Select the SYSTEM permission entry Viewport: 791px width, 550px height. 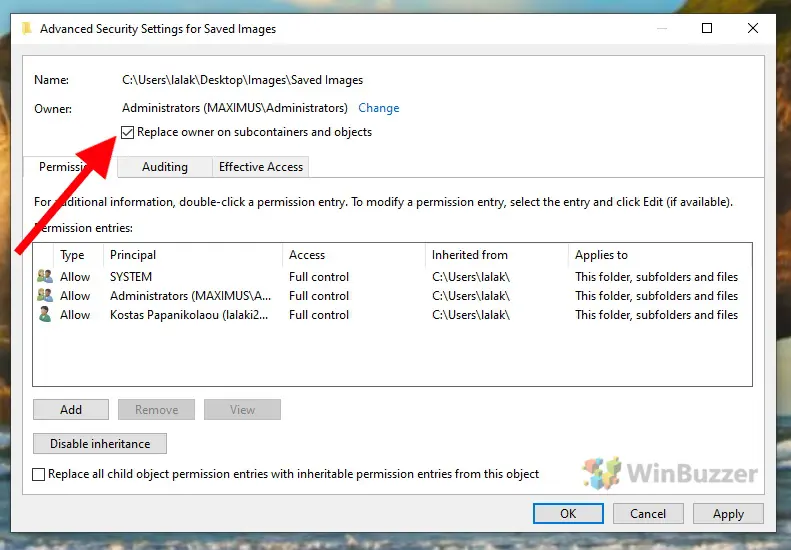[x=392, y=277]
